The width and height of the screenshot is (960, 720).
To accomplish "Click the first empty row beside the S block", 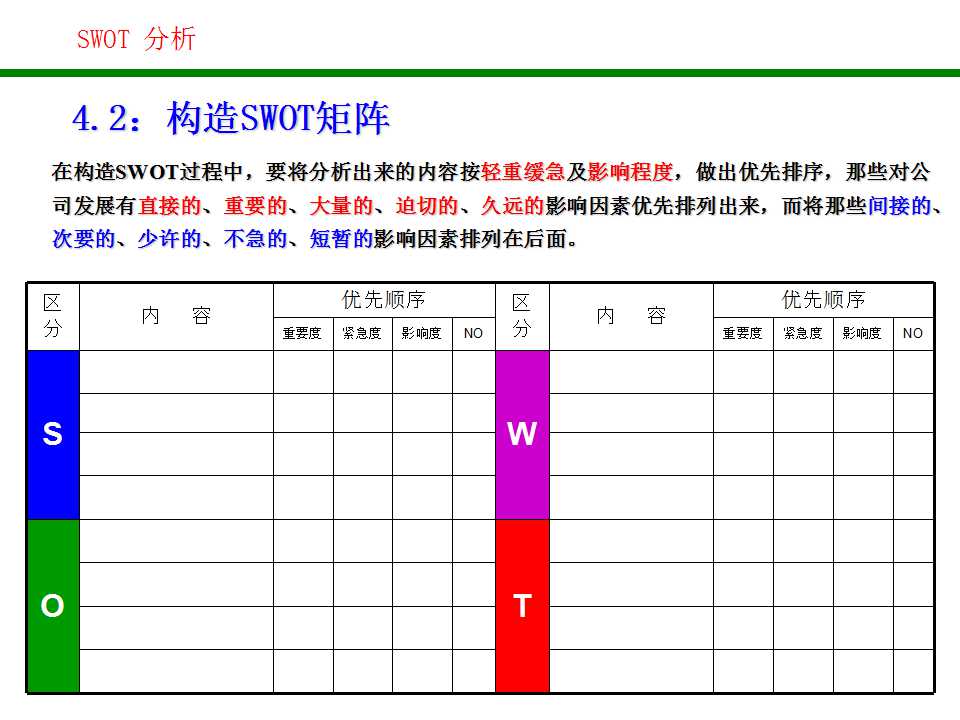I will point(175,372).
